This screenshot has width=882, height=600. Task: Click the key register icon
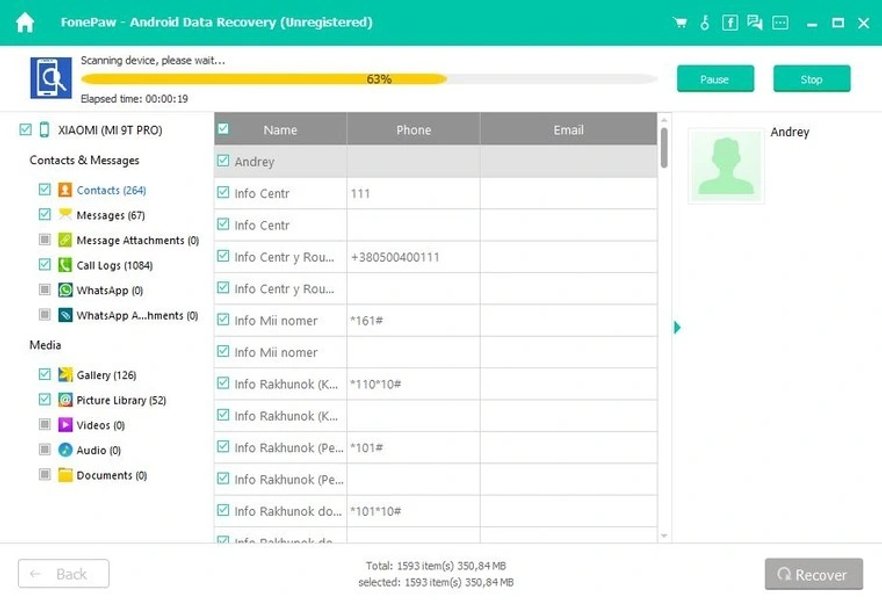pos(705,22)
